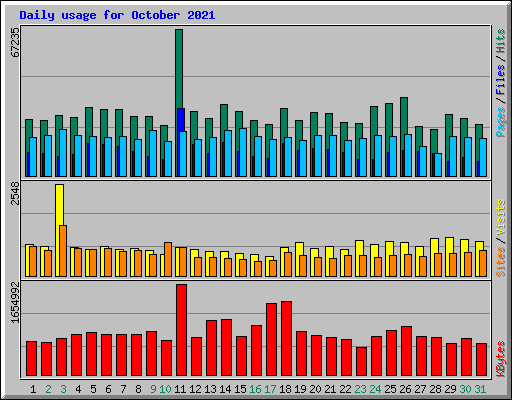Click the 'Hits' legend label

(500, 41)
